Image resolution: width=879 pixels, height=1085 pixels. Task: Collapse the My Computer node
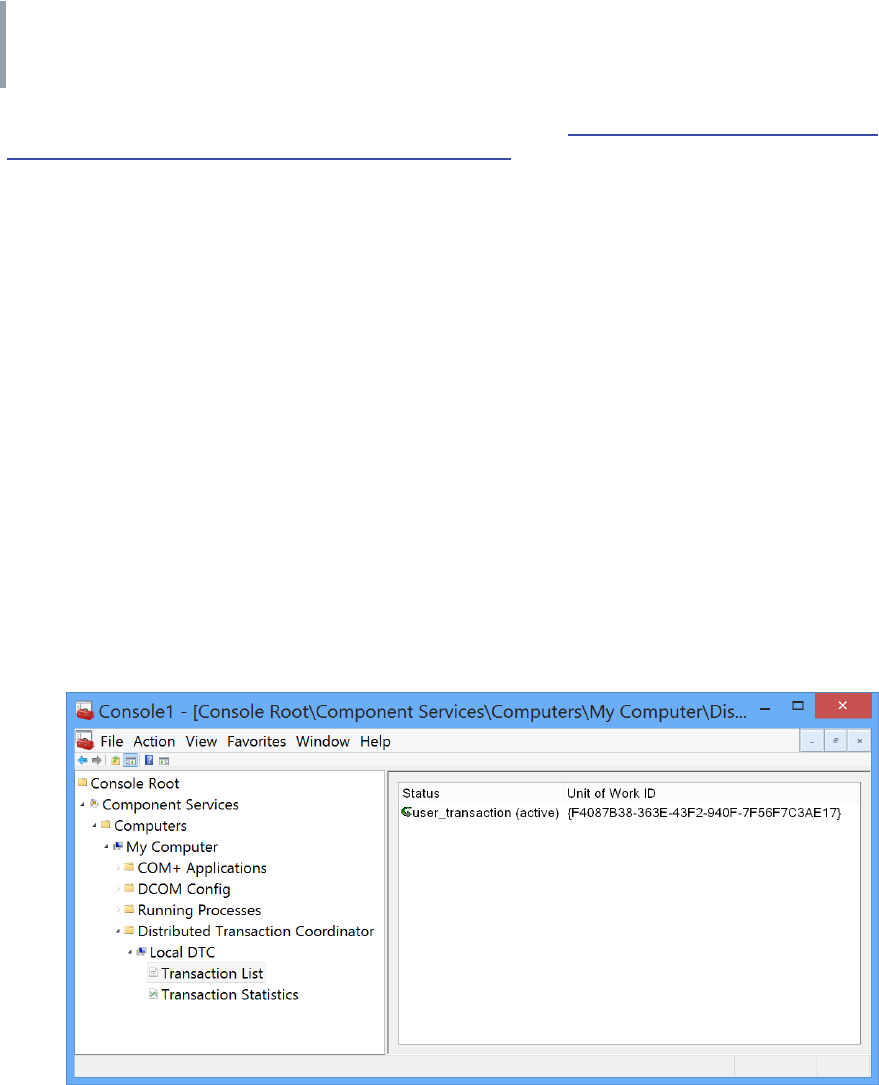click(x=106, y=847)
